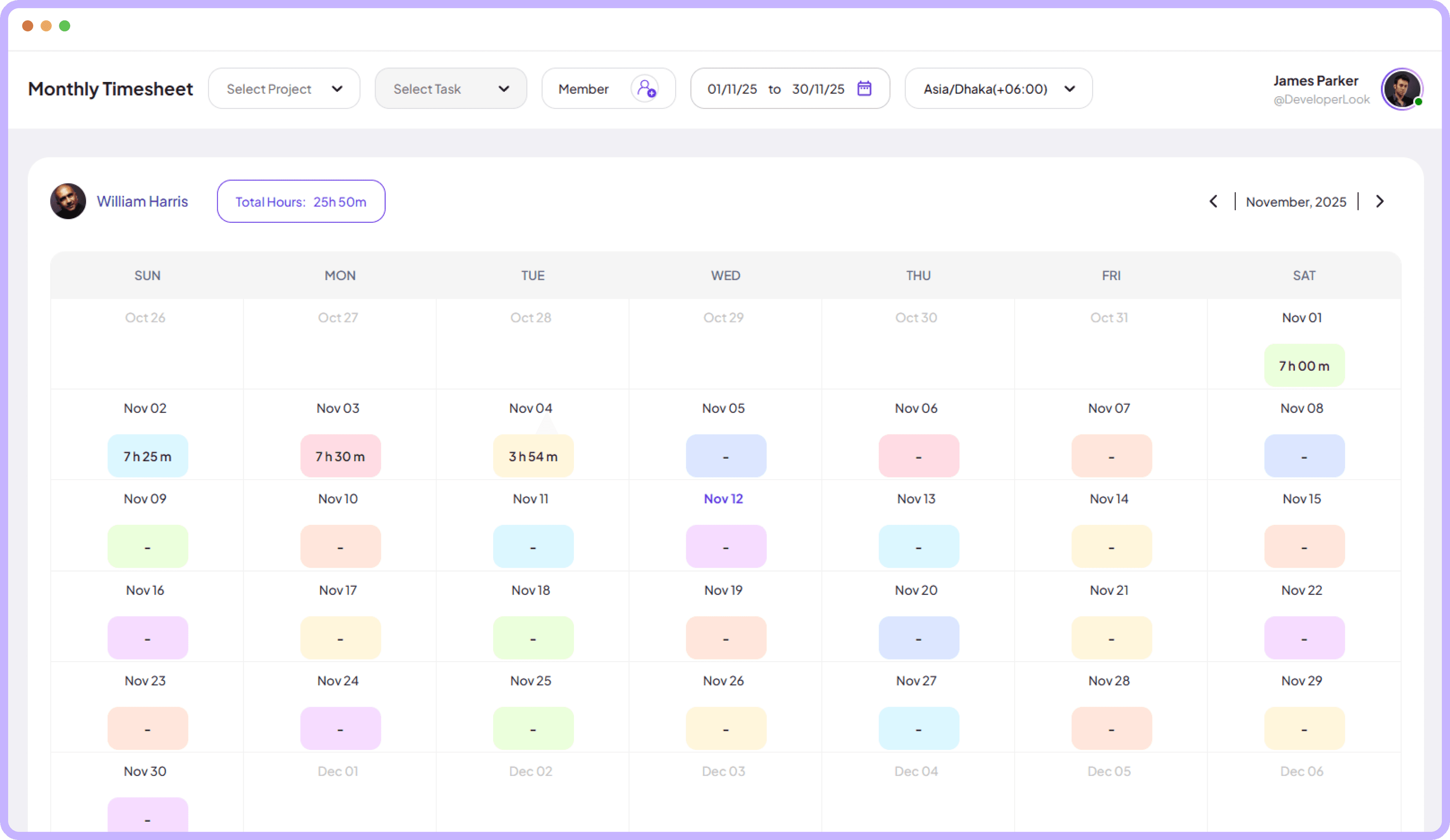The width and height of the screenshot is (1450, 840).
Task: Click the SAT column header
Action: 1304,275
